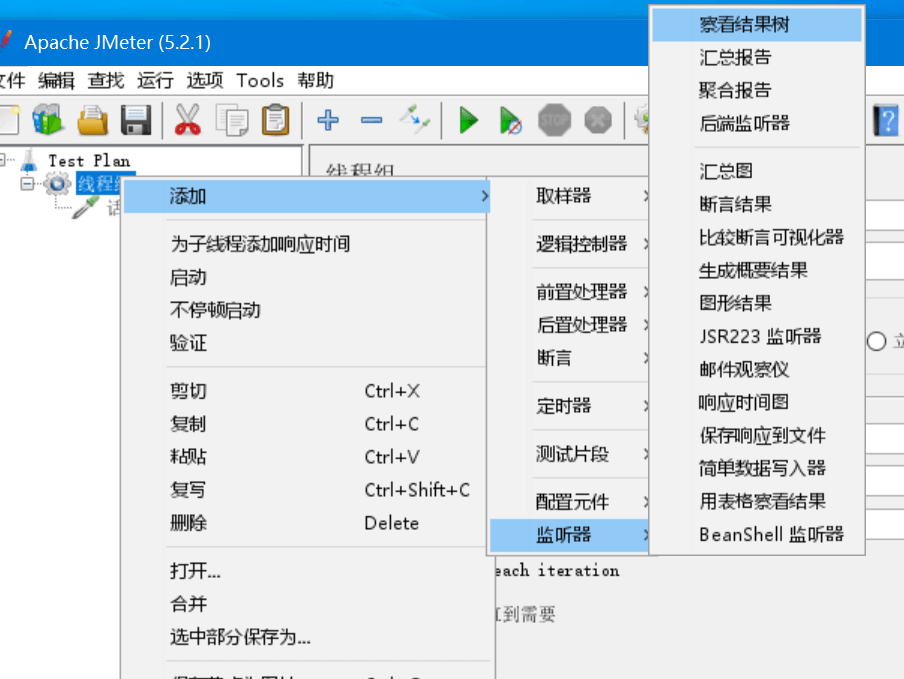Start the test with green play icon
This screenshot has height=679, width=904.
468,120
